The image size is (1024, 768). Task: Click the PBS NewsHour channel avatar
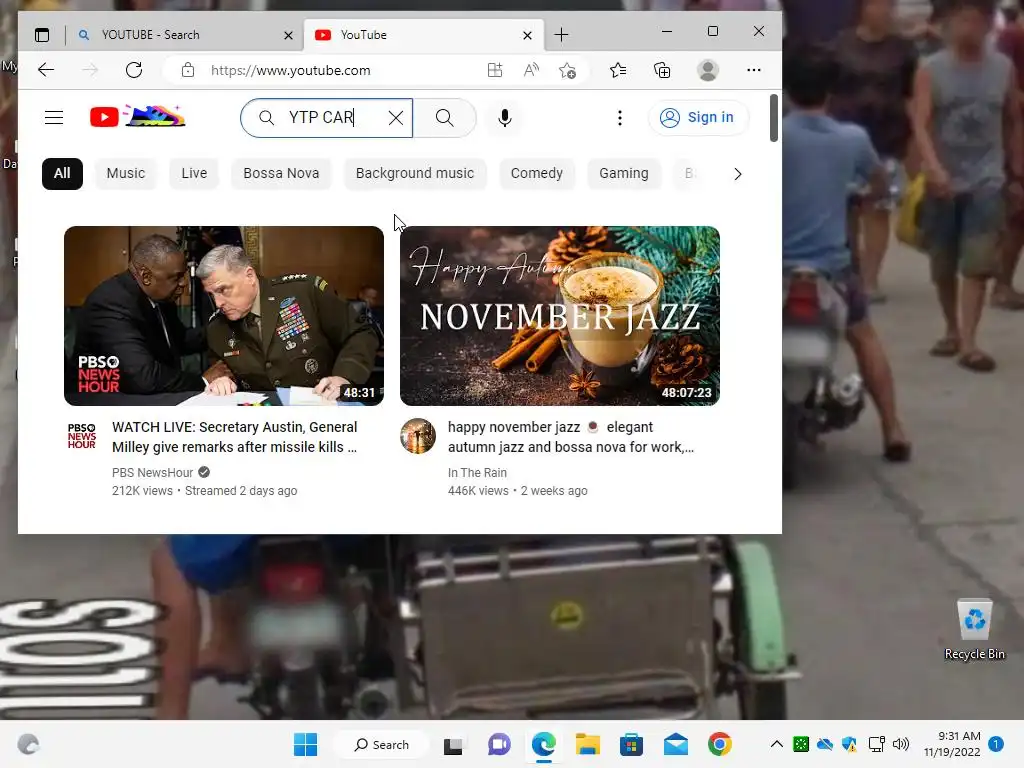point(82,436)
